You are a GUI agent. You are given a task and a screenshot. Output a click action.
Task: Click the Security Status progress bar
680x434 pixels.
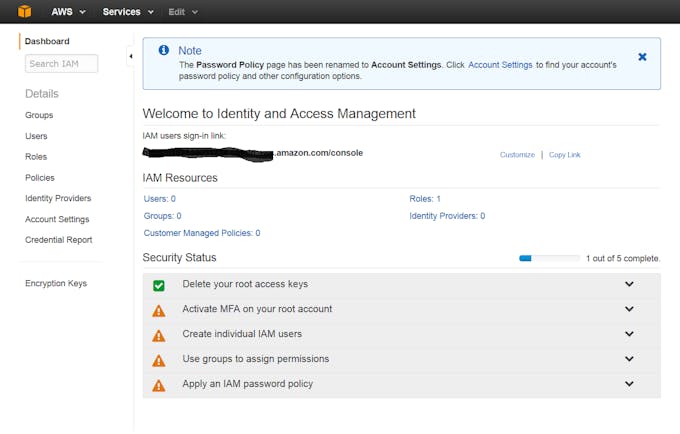[x=549, y=258]
